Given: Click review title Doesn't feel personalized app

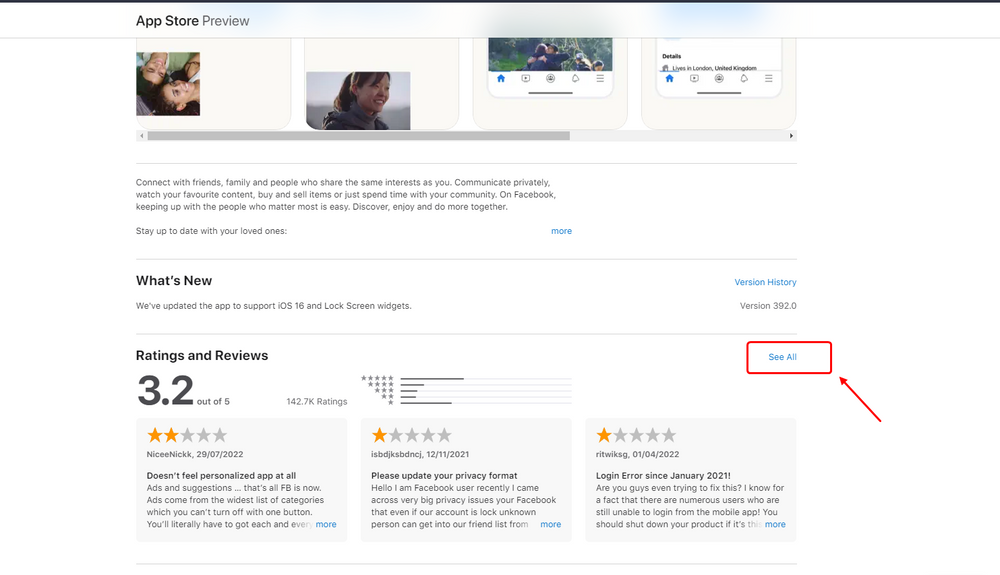Looking at the screenshot, I should point(221,476).
